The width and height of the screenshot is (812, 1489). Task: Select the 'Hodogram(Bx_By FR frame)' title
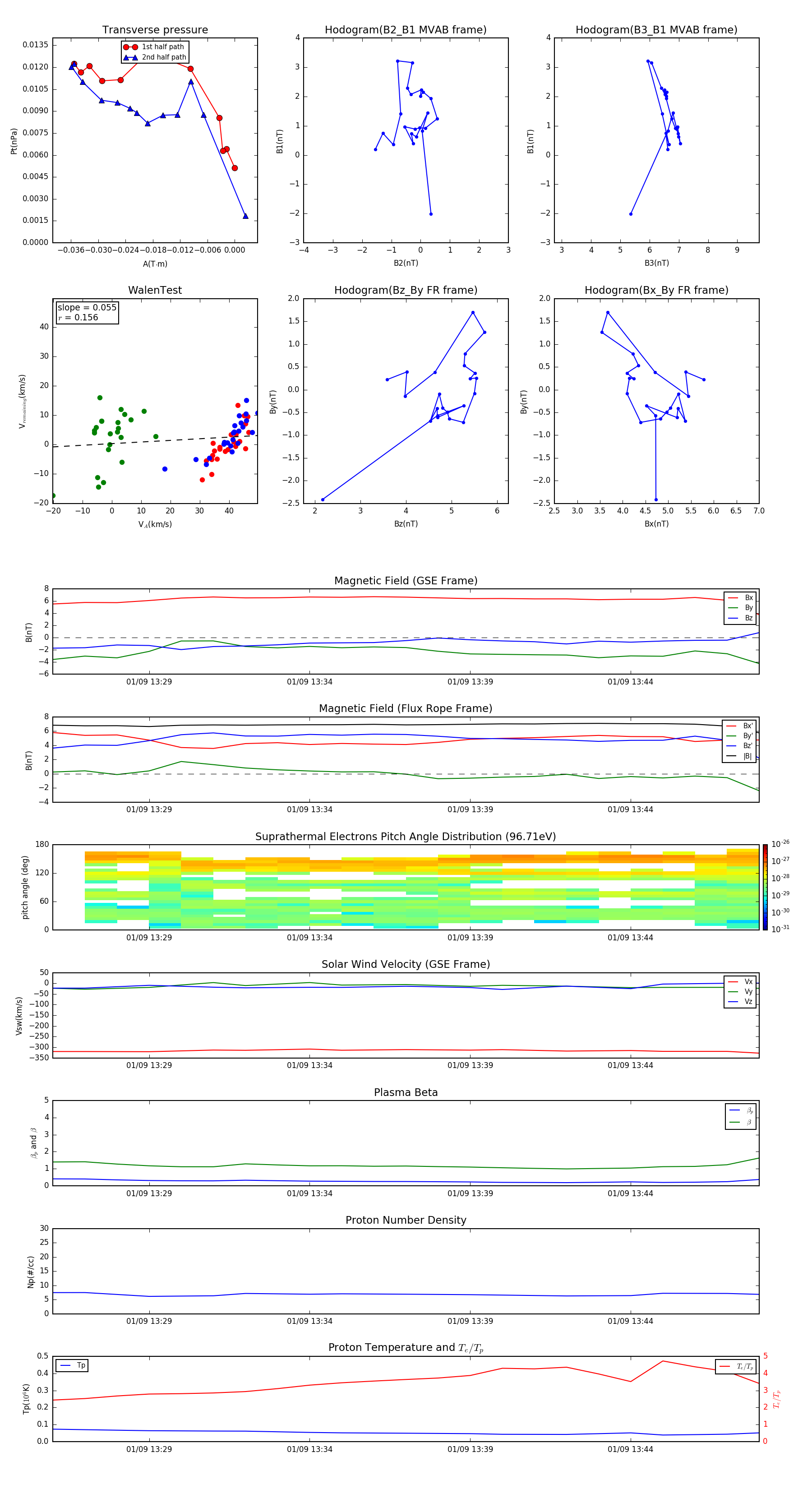coord(656,290)
